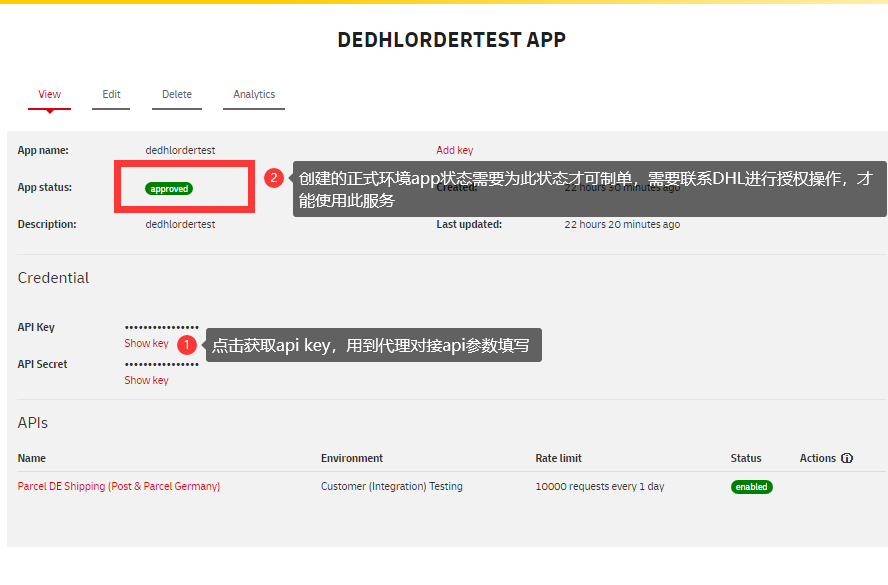The image size is (888, 585).
Task: Click the masked API Secret value
Action: click(162, 364)
